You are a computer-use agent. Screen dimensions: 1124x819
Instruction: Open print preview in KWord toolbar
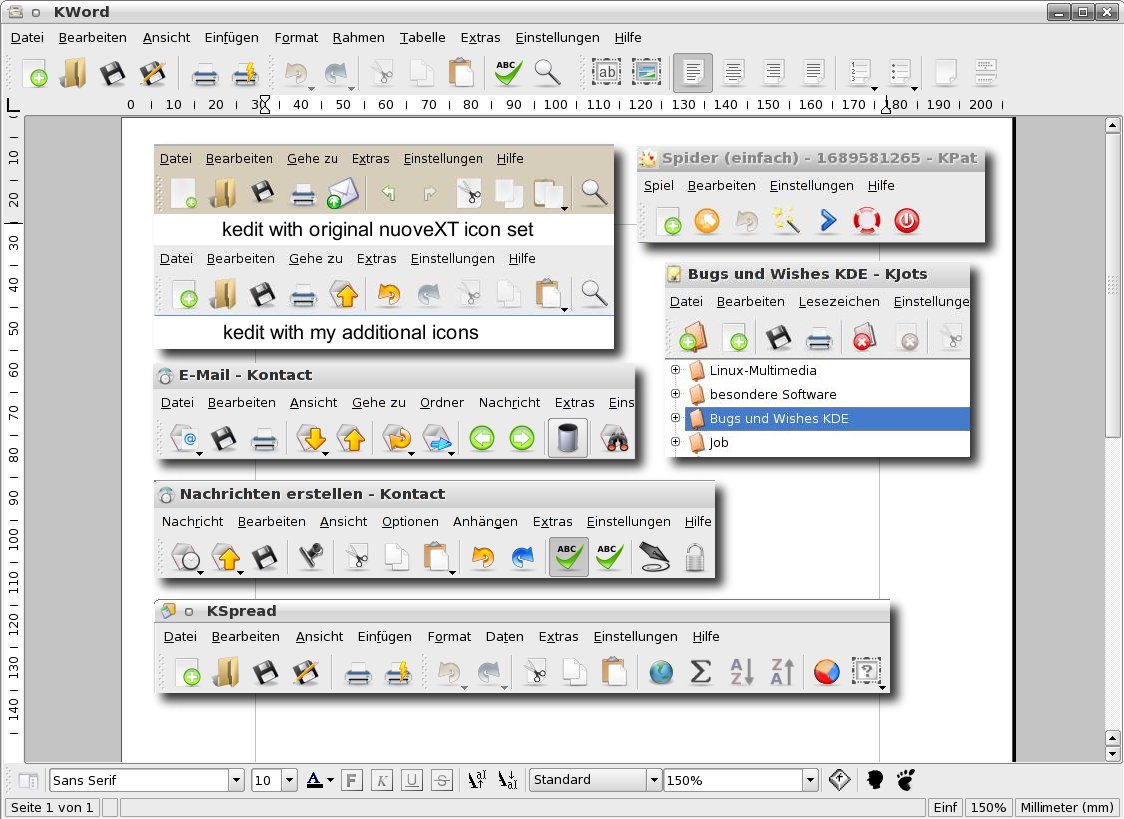coord(245,73)
